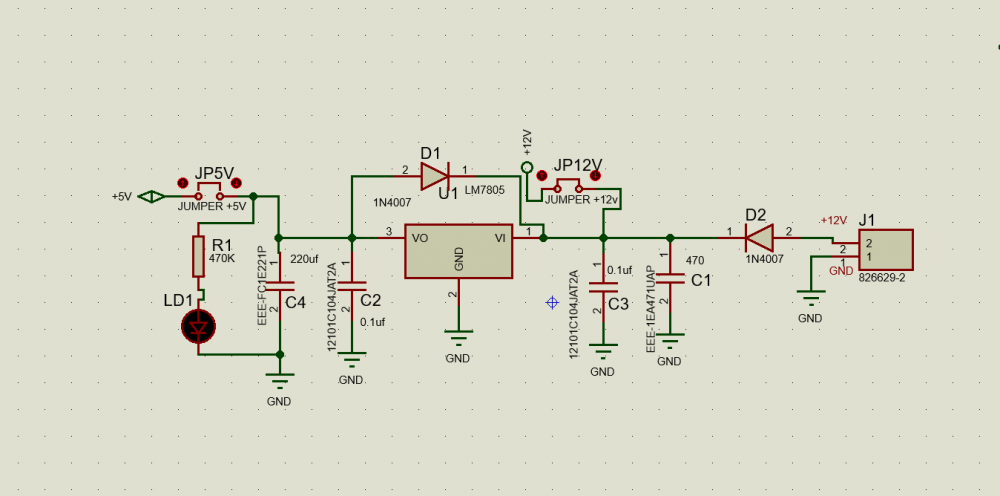Click the ground symbol below C3
1000x496 pixels.
coord(603,352)
